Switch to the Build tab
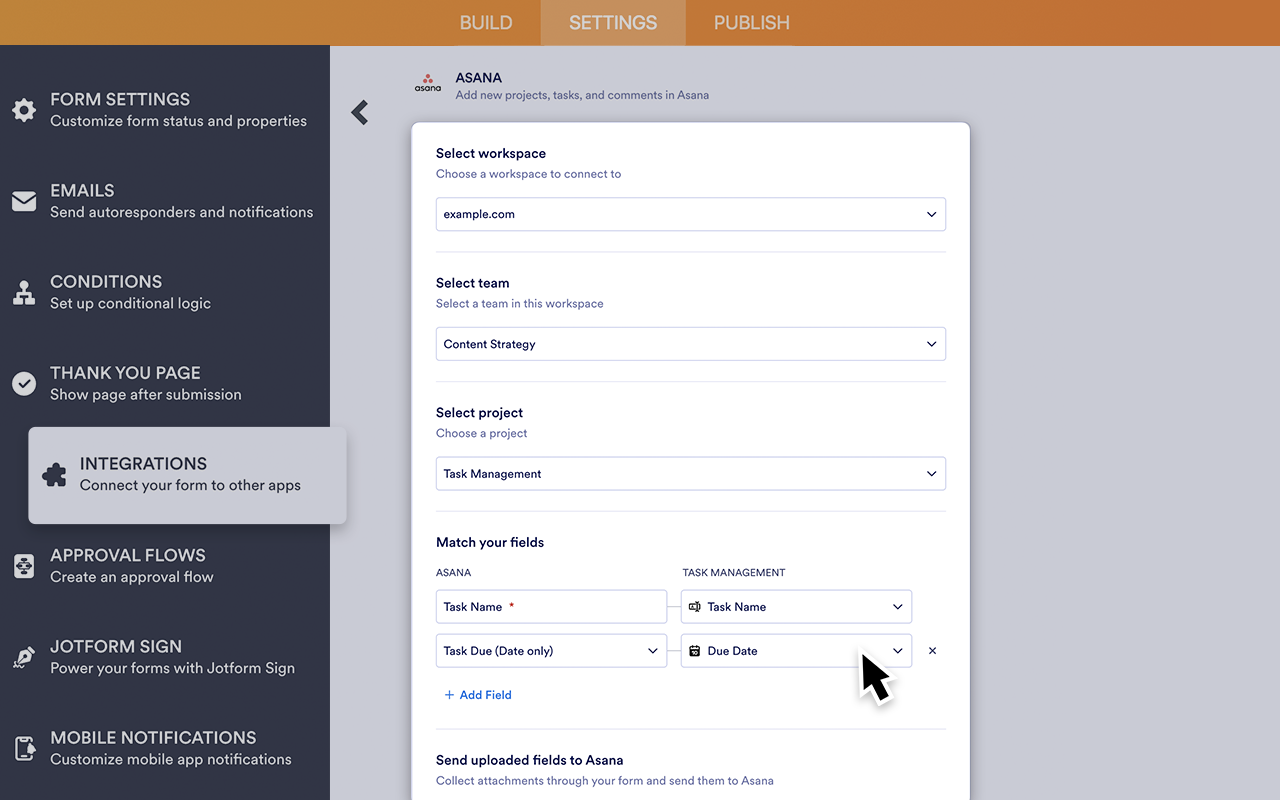Screen dimensions: 1280x800 click(x=486, y=23)
